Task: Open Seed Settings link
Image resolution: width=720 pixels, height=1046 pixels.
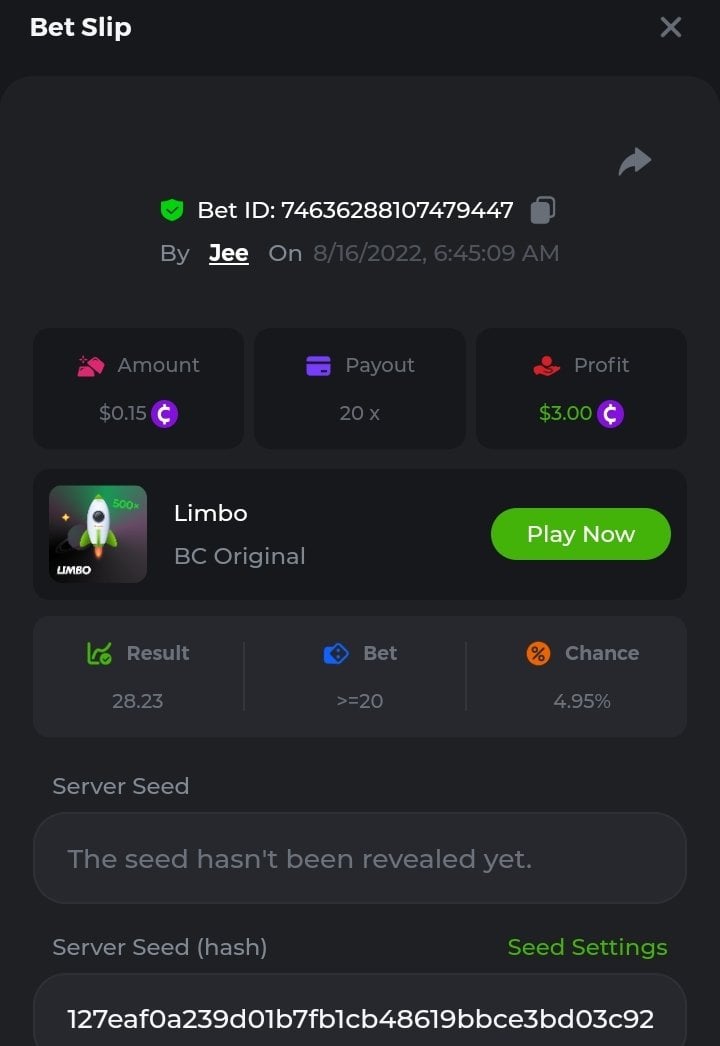Action: click(x=587, y=947)
